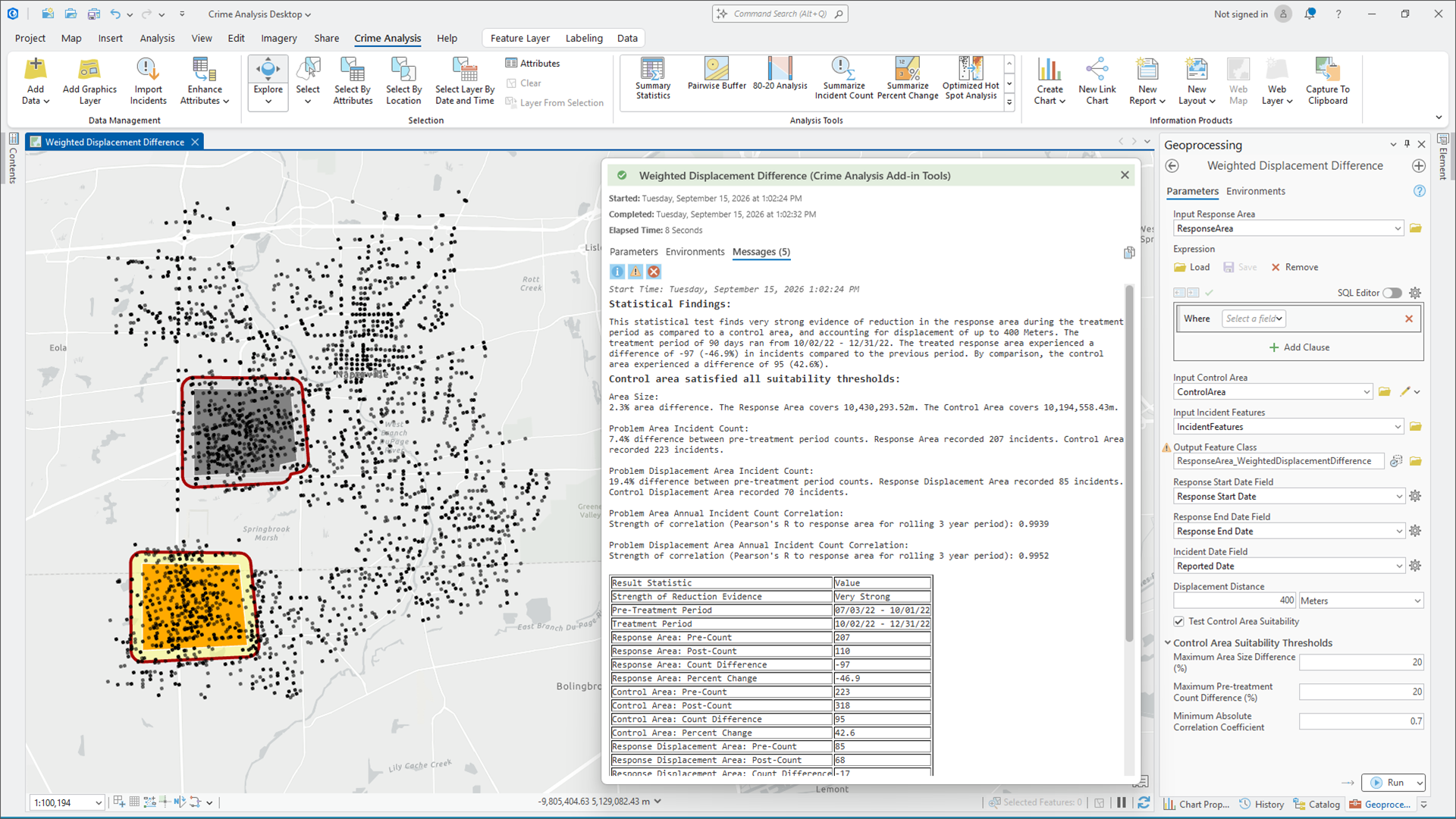Filter messages by warning icon

(635, 271)
